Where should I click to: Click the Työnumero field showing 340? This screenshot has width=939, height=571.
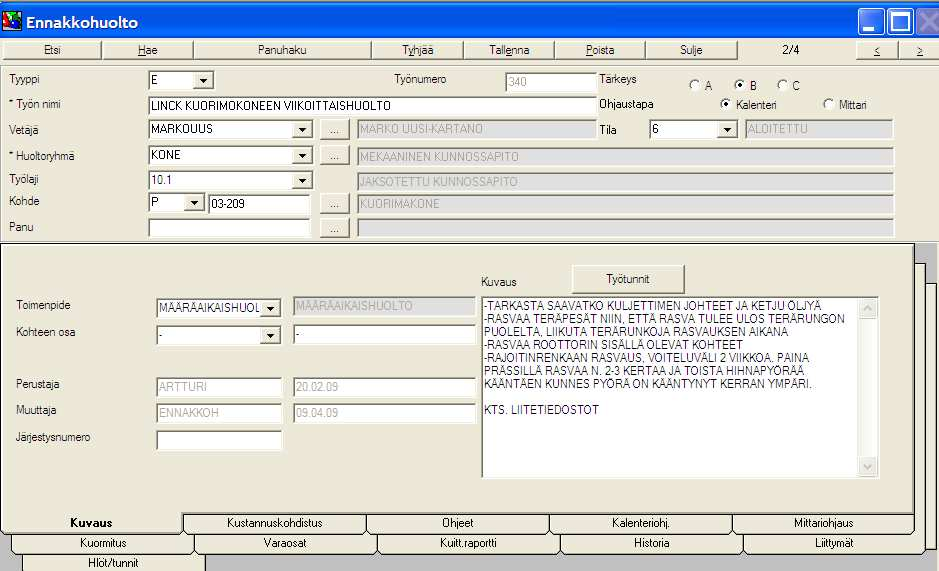click(551, 82)
